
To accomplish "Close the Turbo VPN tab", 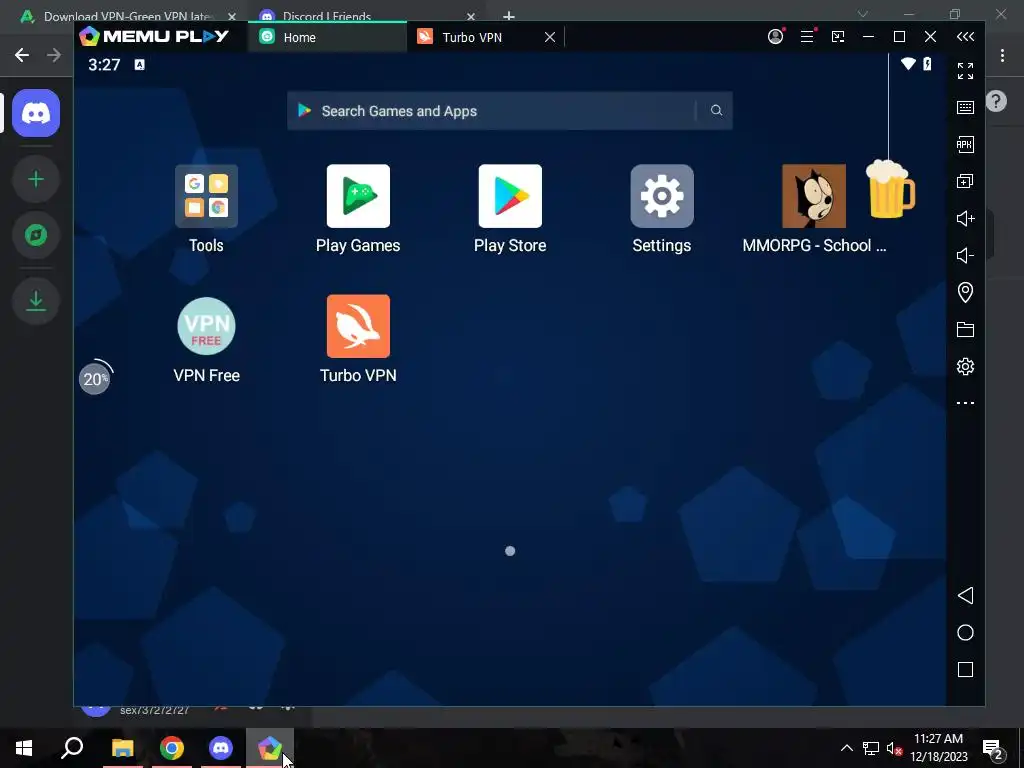I will pos(550,37).
